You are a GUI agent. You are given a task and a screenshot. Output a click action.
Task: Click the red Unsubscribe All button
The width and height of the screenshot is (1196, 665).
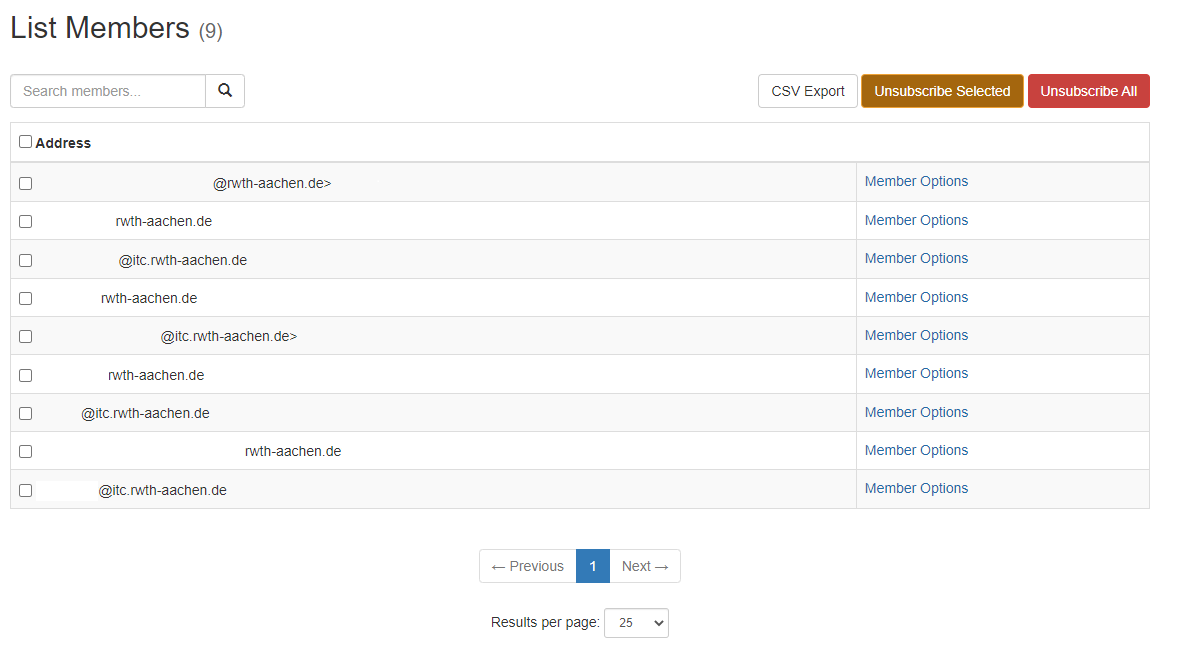pyautogui.click(x=1088, y=91)
